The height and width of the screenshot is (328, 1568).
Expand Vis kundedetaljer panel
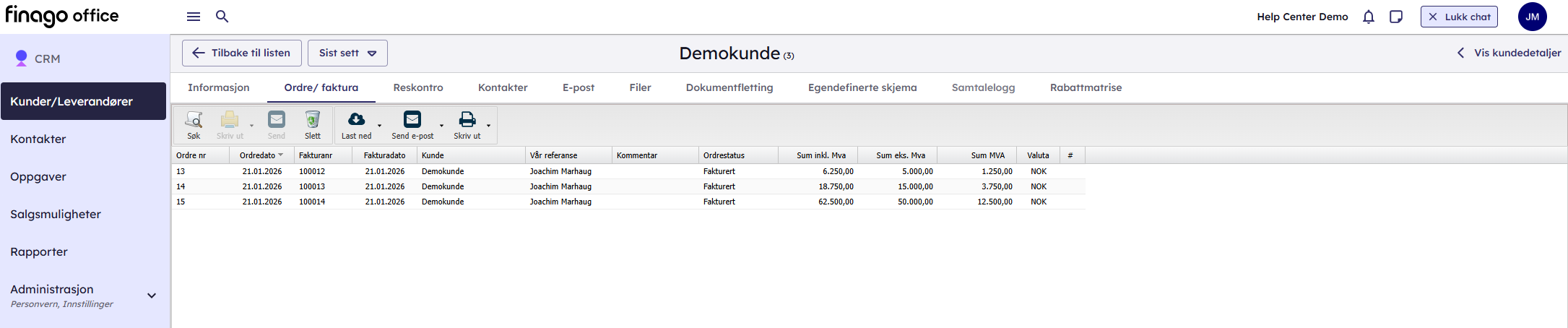pos(1509,53)
